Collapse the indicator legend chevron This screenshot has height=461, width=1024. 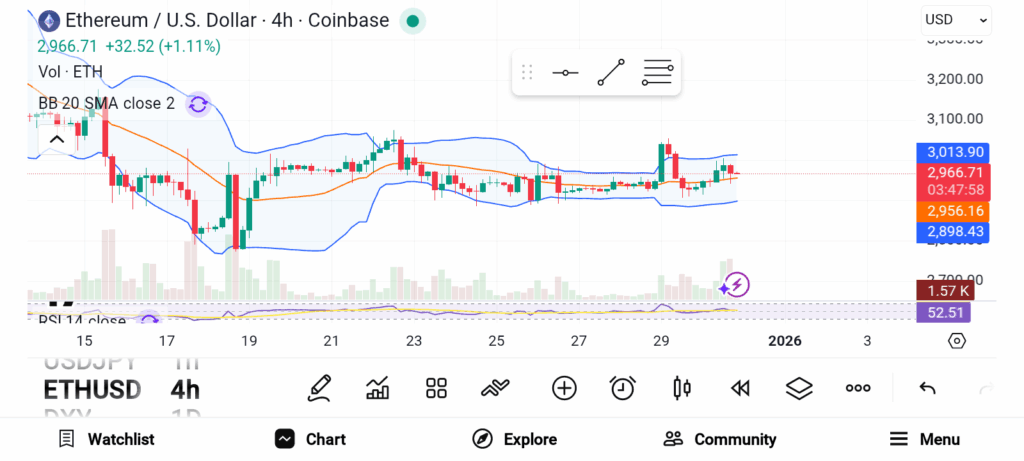(57, 139)
